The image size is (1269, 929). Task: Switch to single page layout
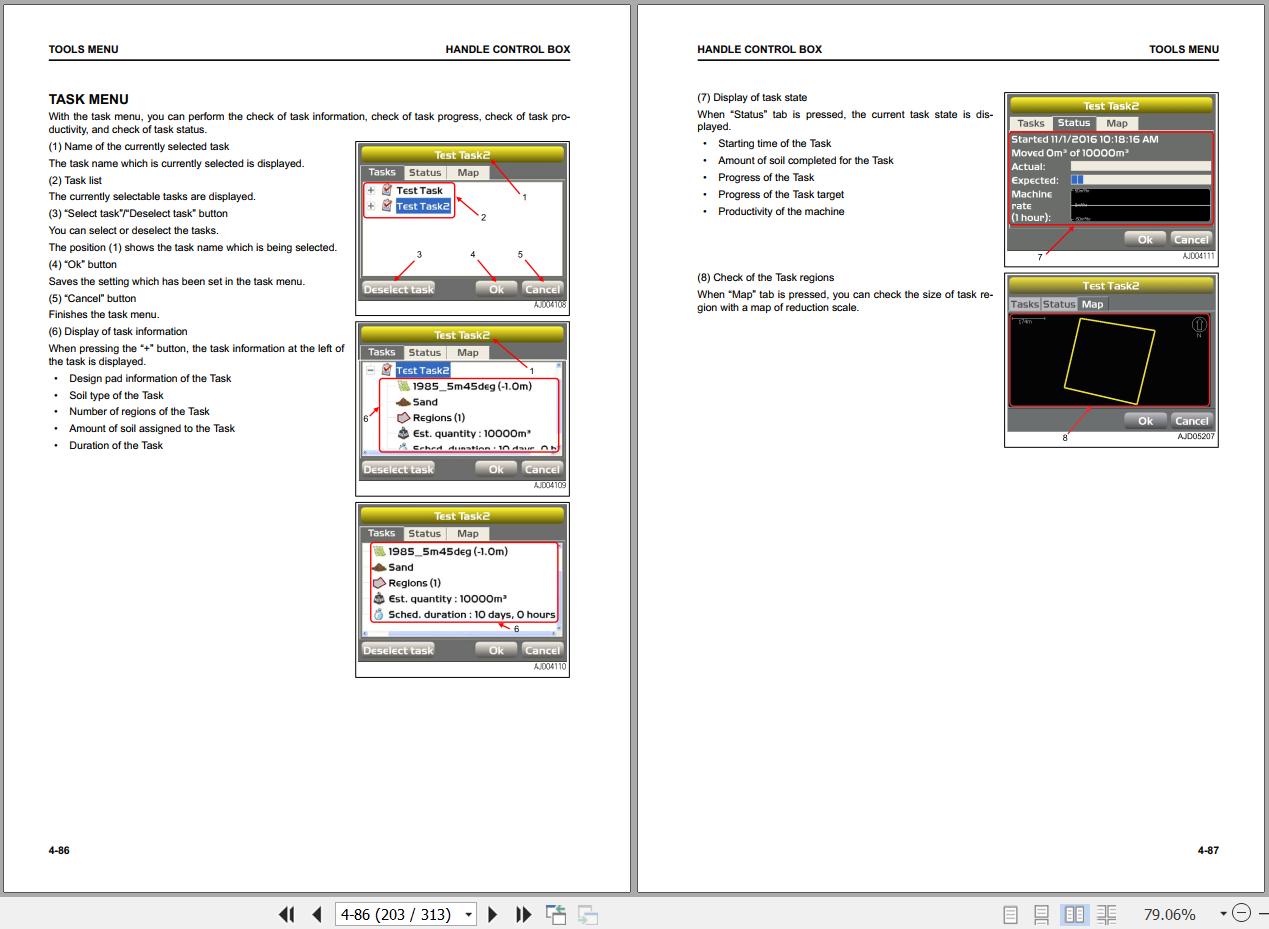(x=1010, y=914)
